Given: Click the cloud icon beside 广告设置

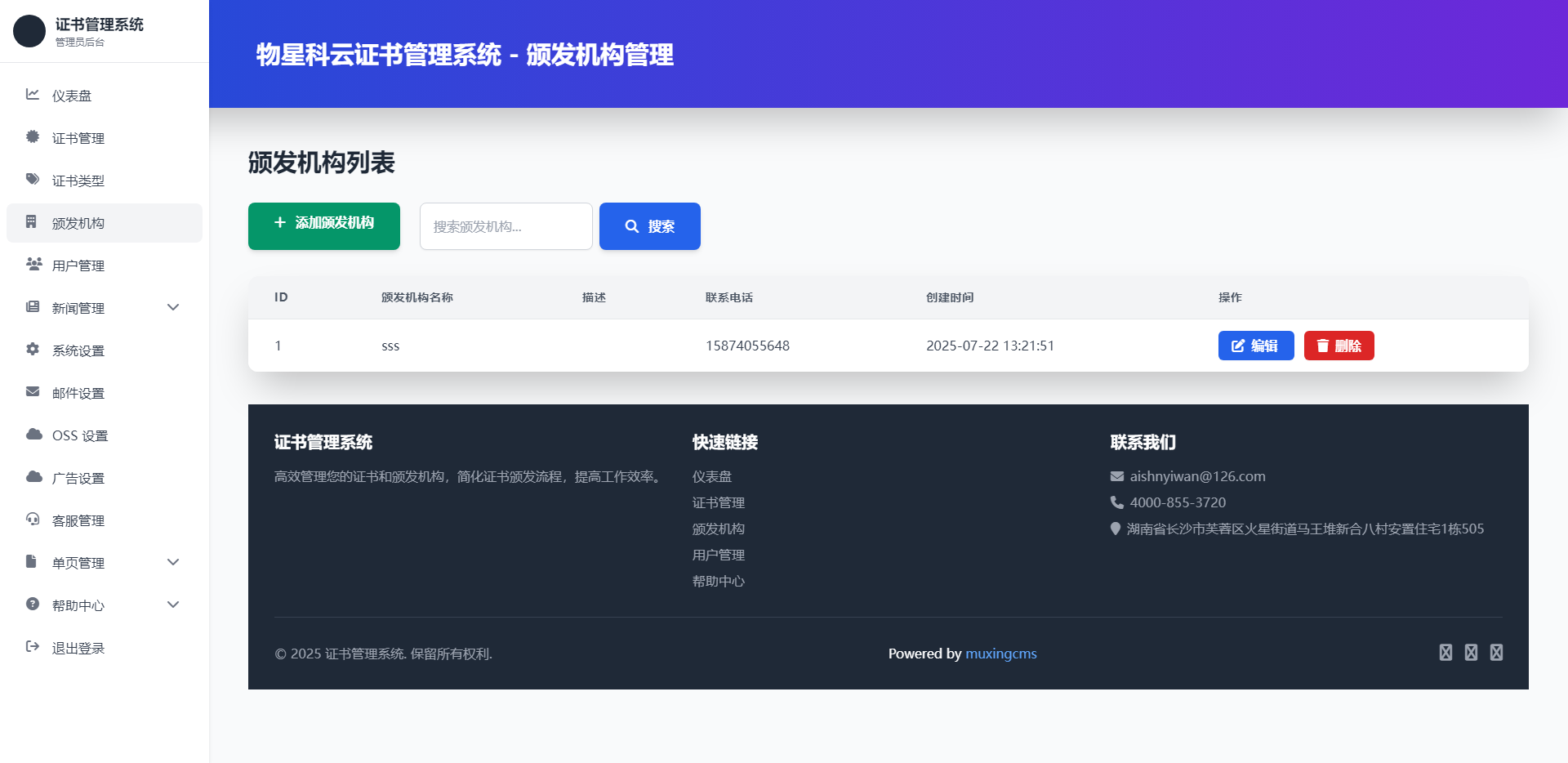Looking at the screenshot, I should pos(34,476).
